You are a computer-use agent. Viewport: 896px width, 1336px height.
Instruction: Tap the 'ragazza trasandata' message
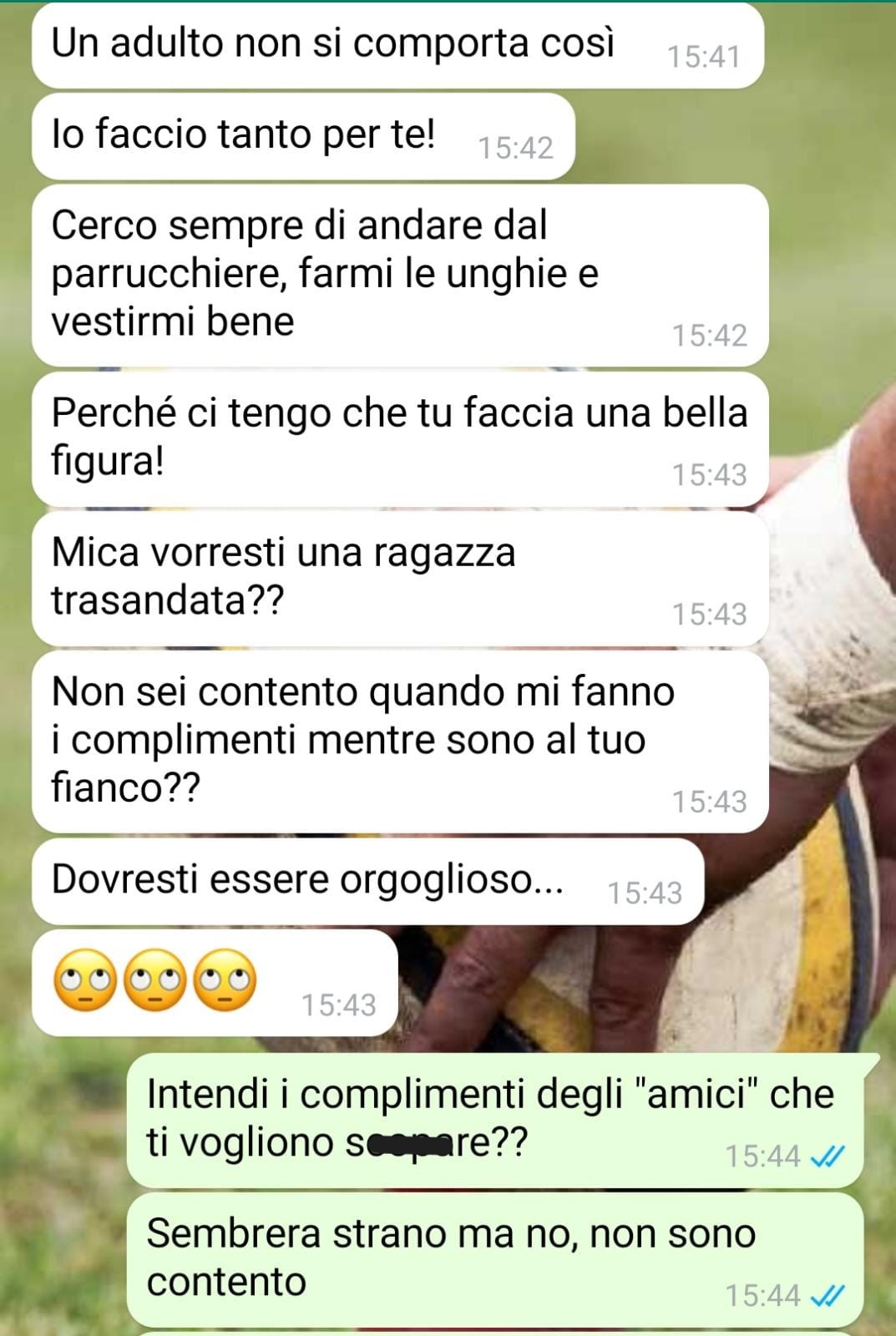coord(399,578)
